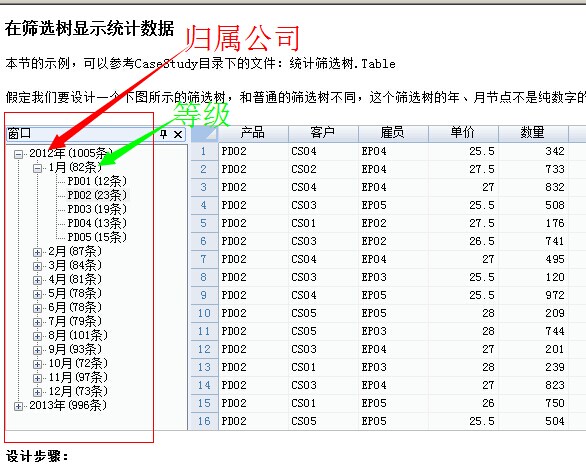The width and height of the screenshot is (586, 468).
Task: Click the 窗口 panel title bar
Action: [x=96, y=134]
